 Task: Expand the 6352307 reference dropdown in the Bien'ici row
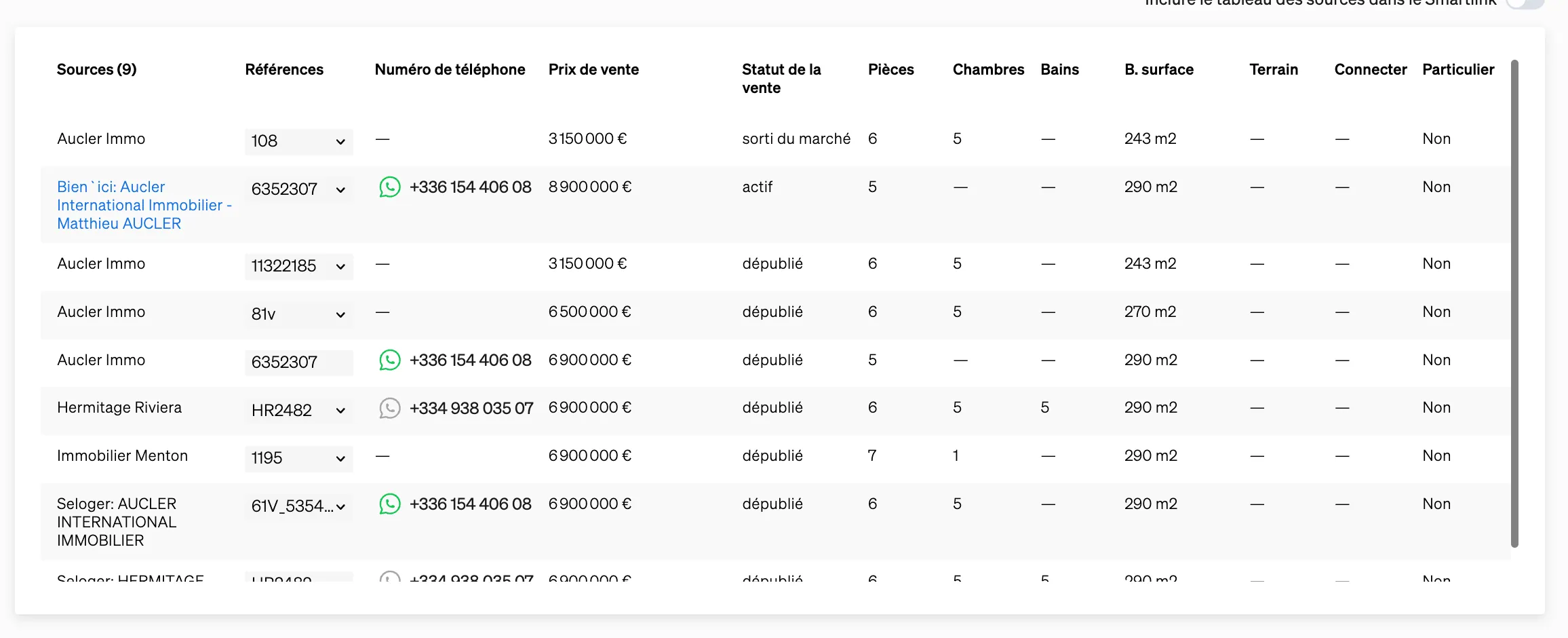(x=299, y=189)
